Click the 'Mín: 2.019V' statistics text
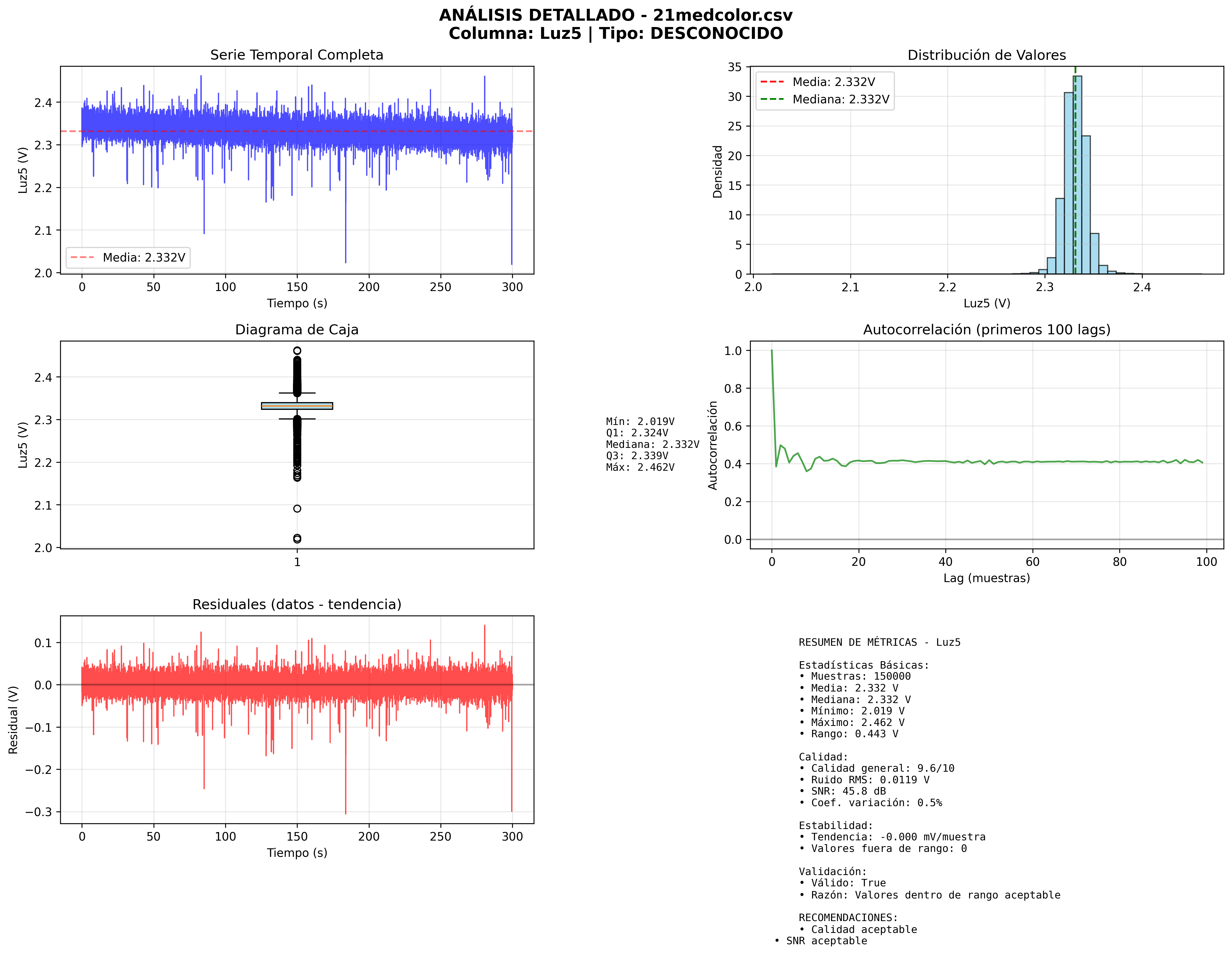The image size is (1232, 966). tap(640, 421)
